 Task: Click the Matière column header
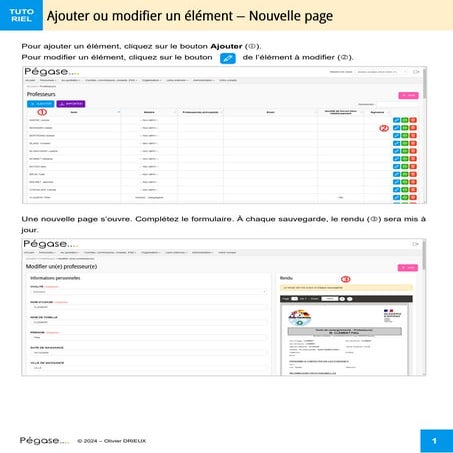(x=149, y=112)
